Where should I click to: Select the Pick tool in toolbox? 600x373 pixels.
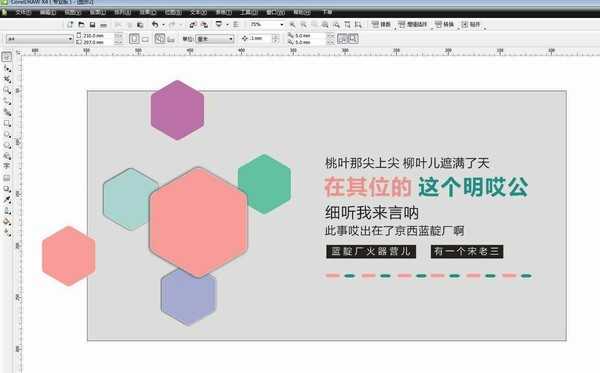(7, 57)
